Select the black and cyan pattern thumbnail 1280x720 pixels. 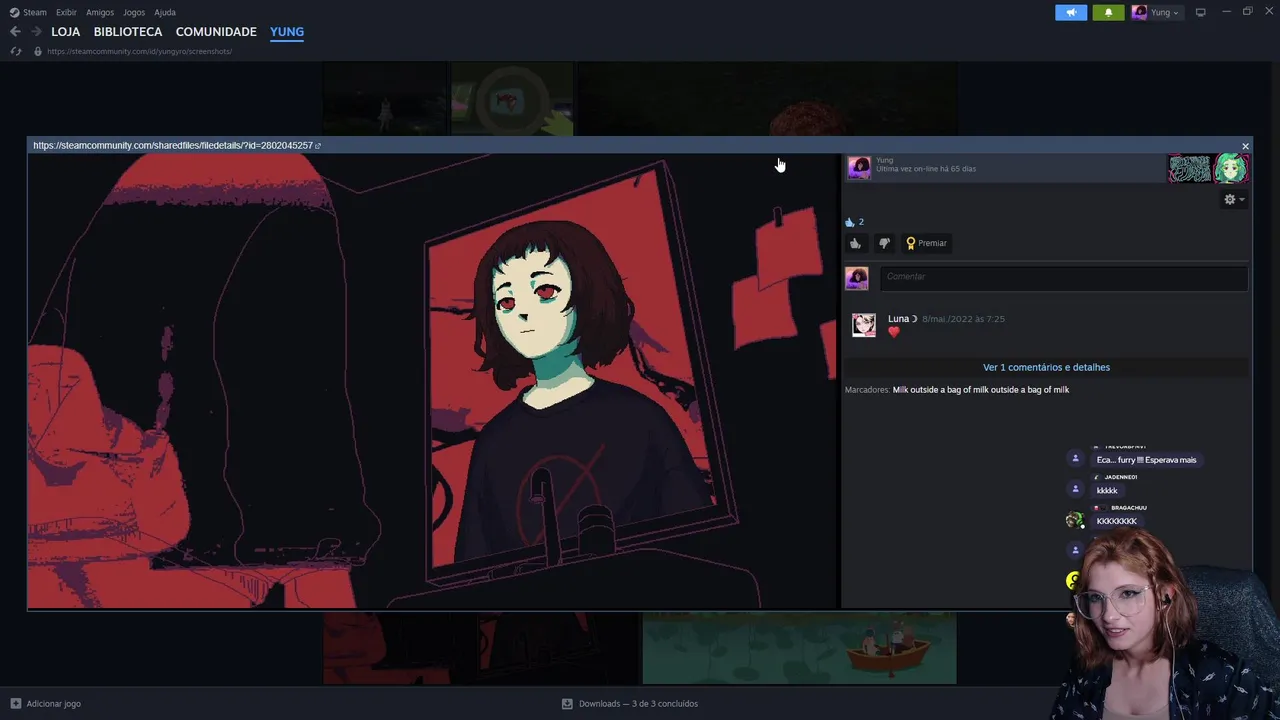coord(1189,168)
